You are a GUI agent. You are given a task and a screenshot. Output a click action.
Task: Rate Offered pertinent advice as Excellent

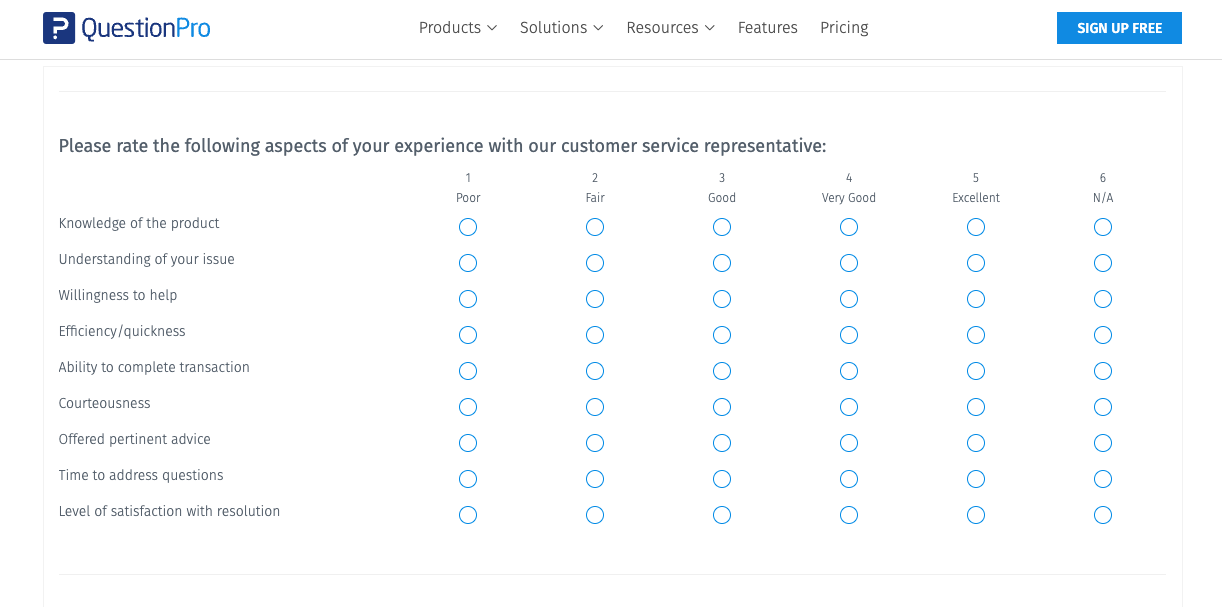click(x=976, y=443)
